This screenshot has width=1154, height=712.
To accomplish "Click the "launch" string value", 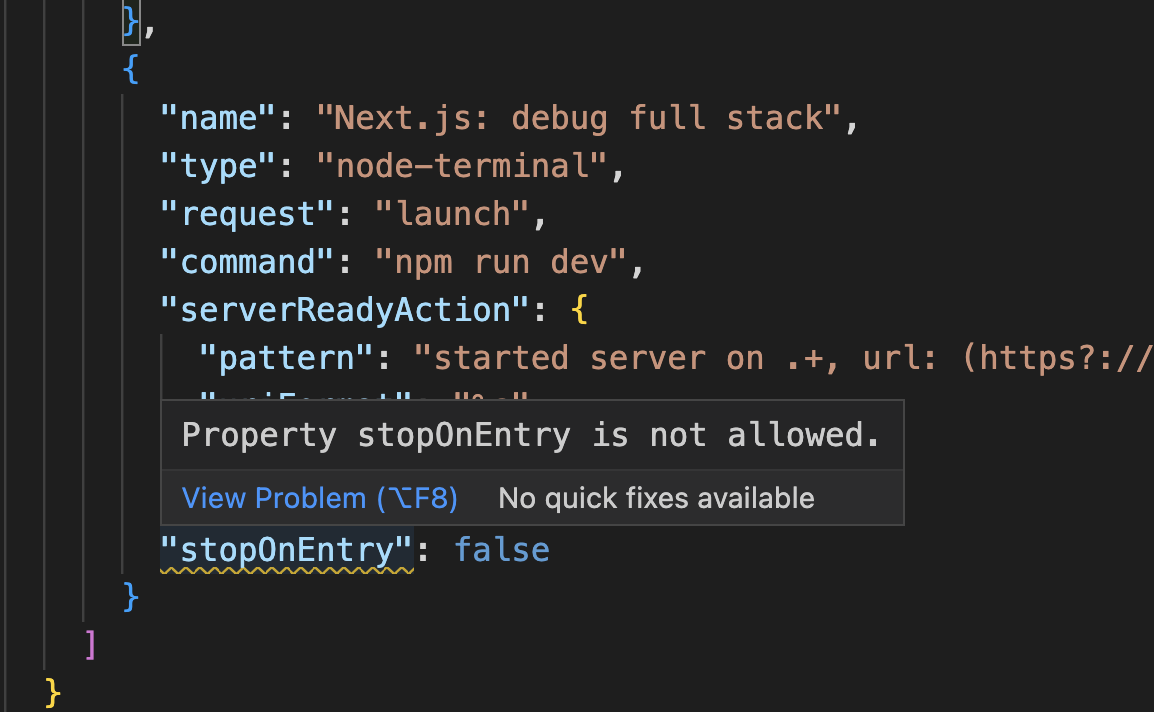I will 452,215.
